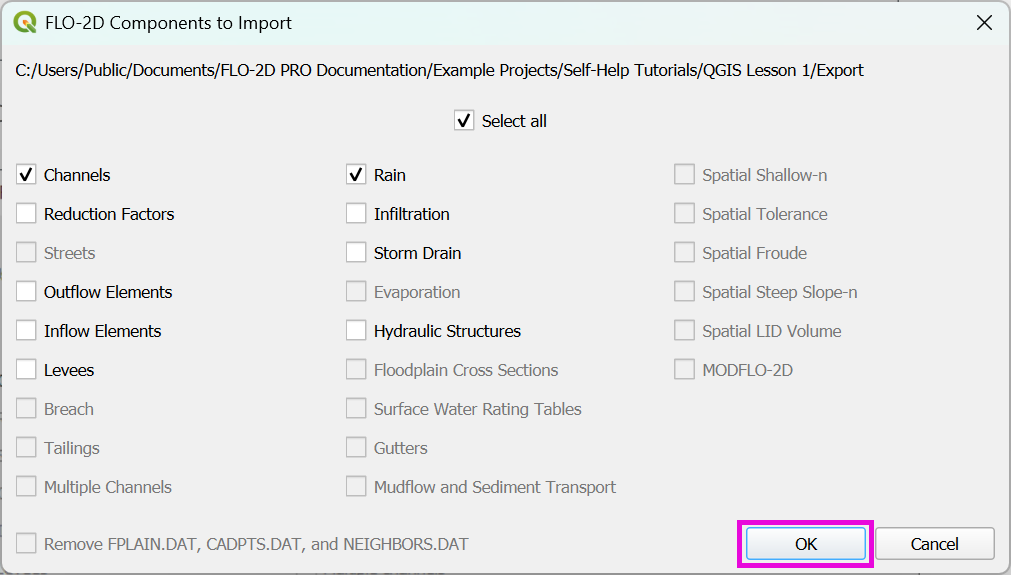Uncheck the Channels checkbox

click(x=26, y=175)
